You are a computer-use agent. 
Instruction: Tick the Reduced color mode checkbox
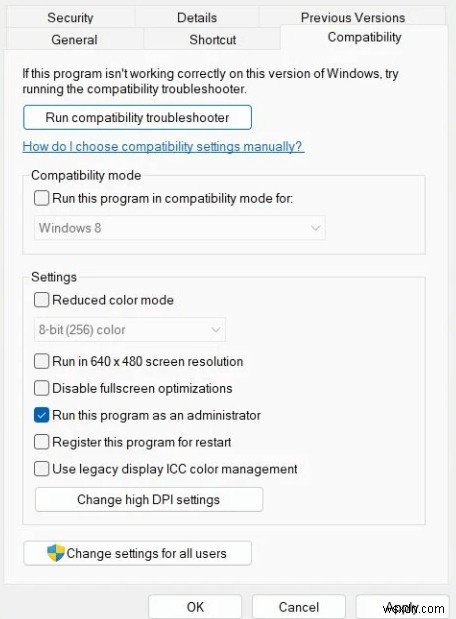pyautogui.click(x=41, y=300)
